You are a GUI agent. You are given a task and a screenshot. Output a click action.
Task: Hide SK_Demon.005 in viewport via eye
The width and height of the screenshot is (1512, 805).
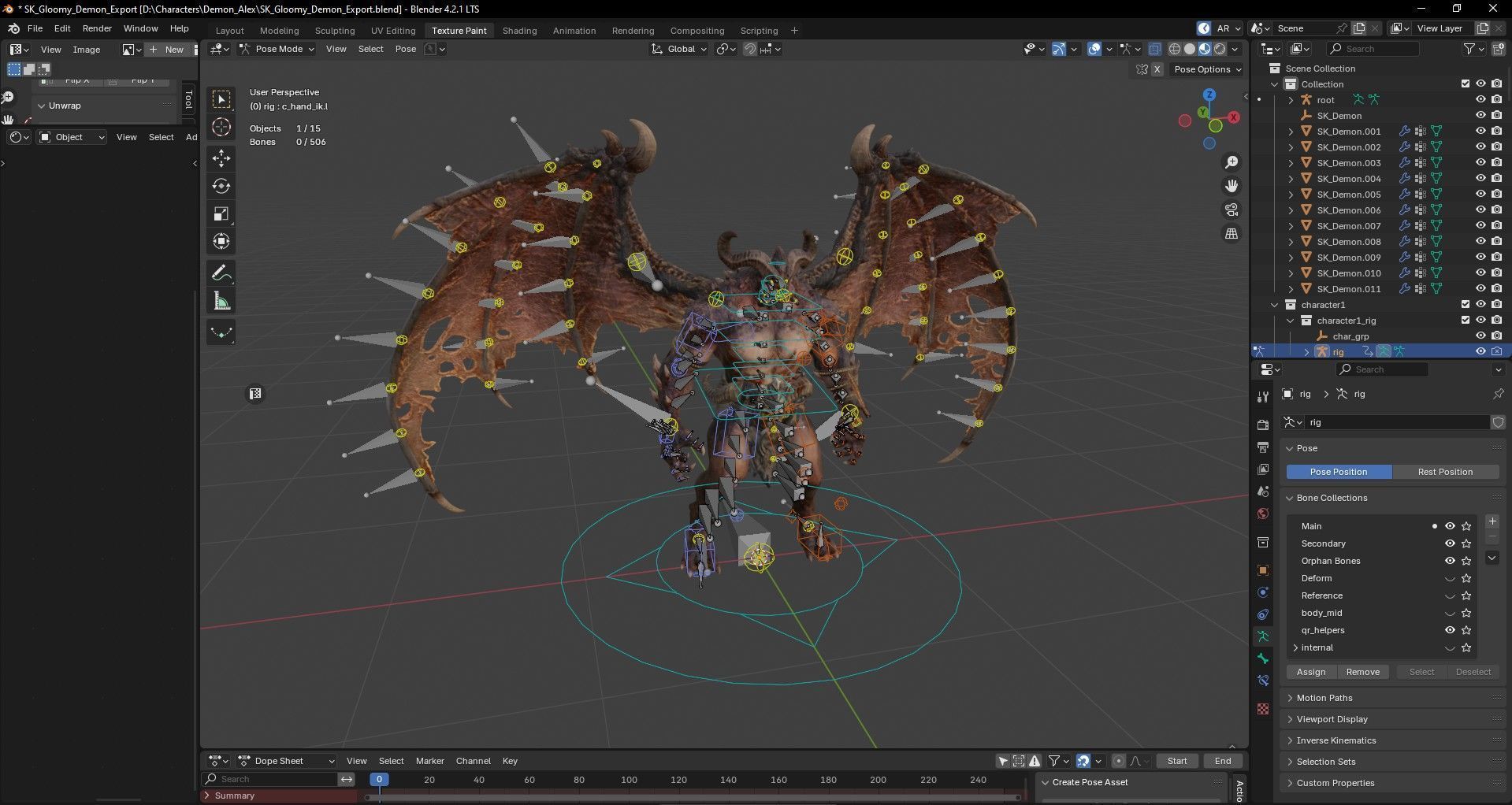pos(1480,194)
